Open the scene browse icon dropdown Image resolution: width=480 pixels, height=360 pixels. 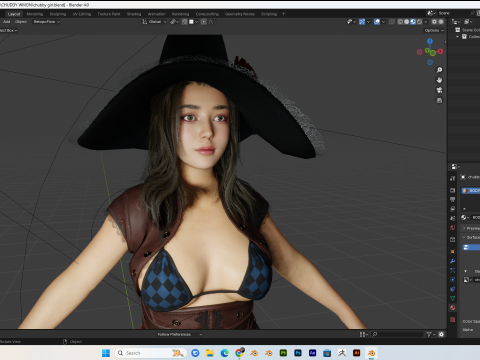431,13
